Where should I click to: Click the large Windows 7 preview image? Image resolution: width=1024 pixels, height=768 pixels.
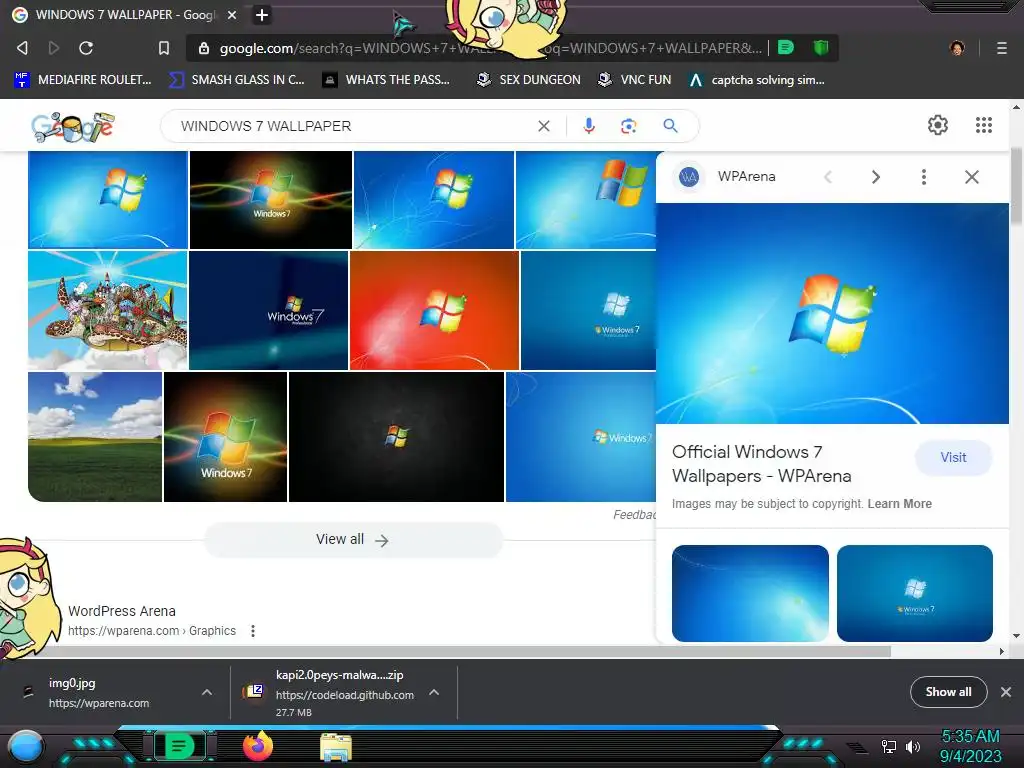[x=832, y=313]
